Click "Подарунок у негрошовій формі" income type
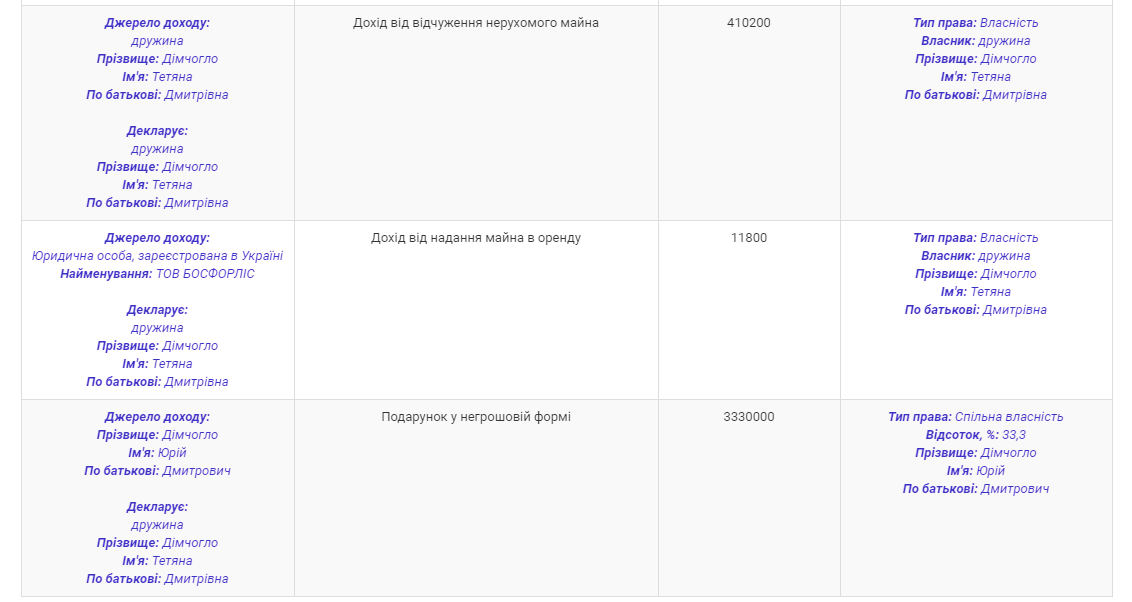This screenshot has width=1132, height=602. tap(476, 417)
